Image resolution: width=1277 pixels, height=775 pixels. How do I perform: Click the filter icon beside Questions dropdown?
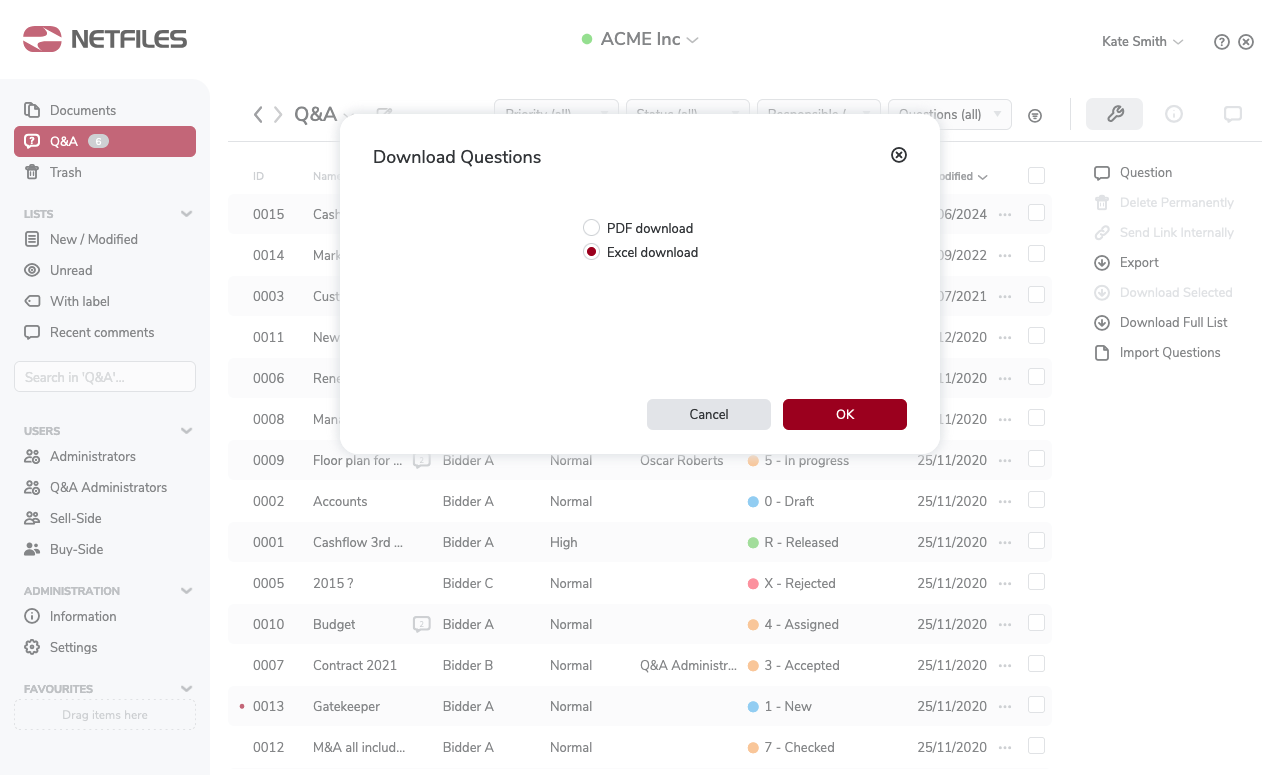1035,116
